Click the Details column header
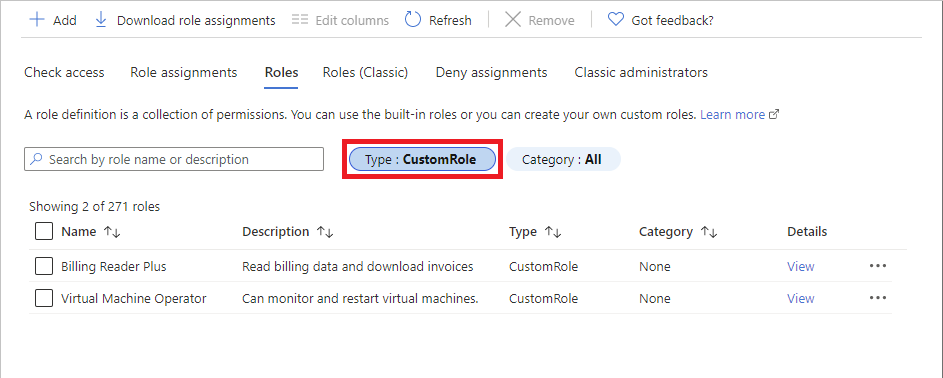The width and height of the screenshot is (943, 378). click(807, 231)
